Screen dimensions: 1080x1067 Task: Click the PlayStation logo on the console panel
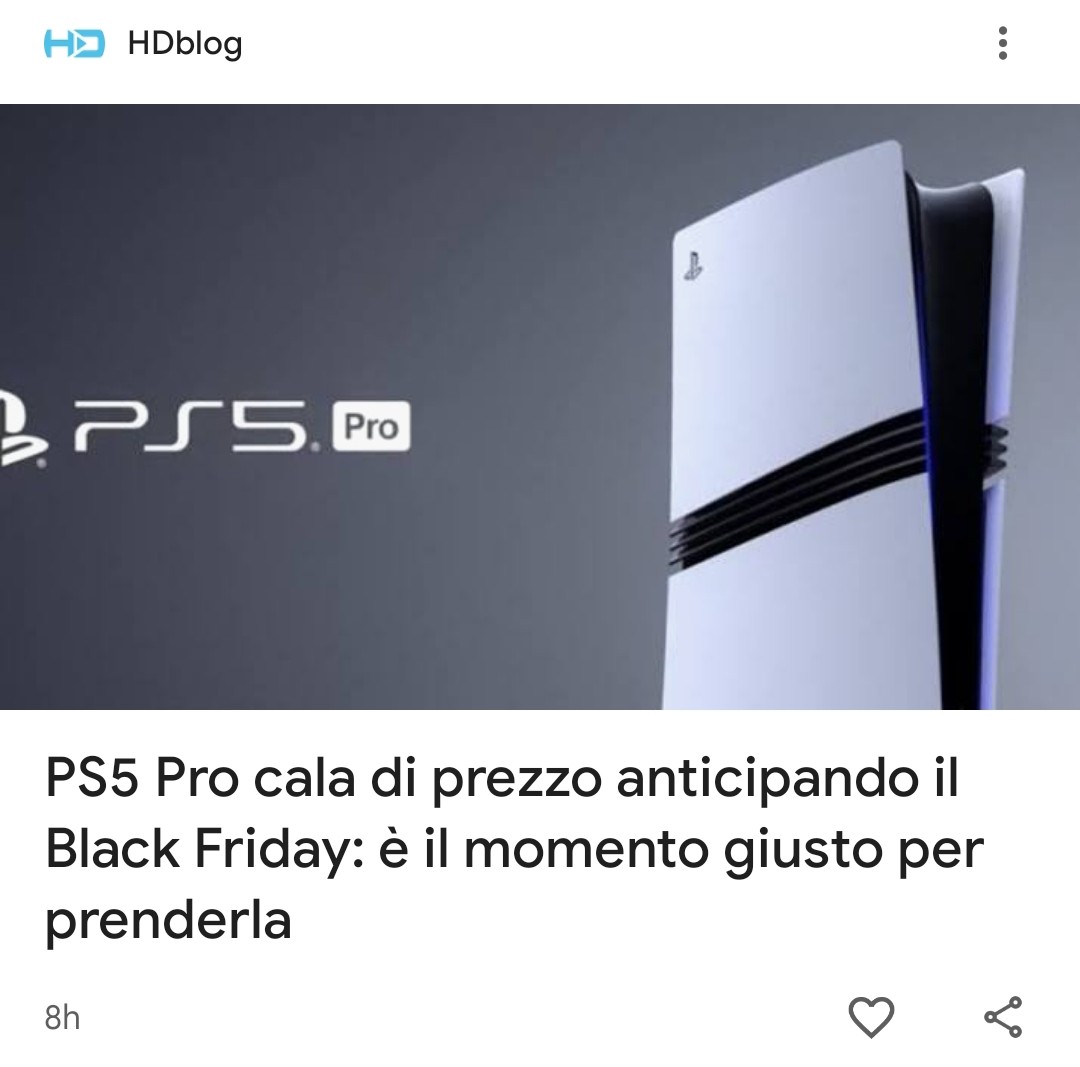click(694, 267)
